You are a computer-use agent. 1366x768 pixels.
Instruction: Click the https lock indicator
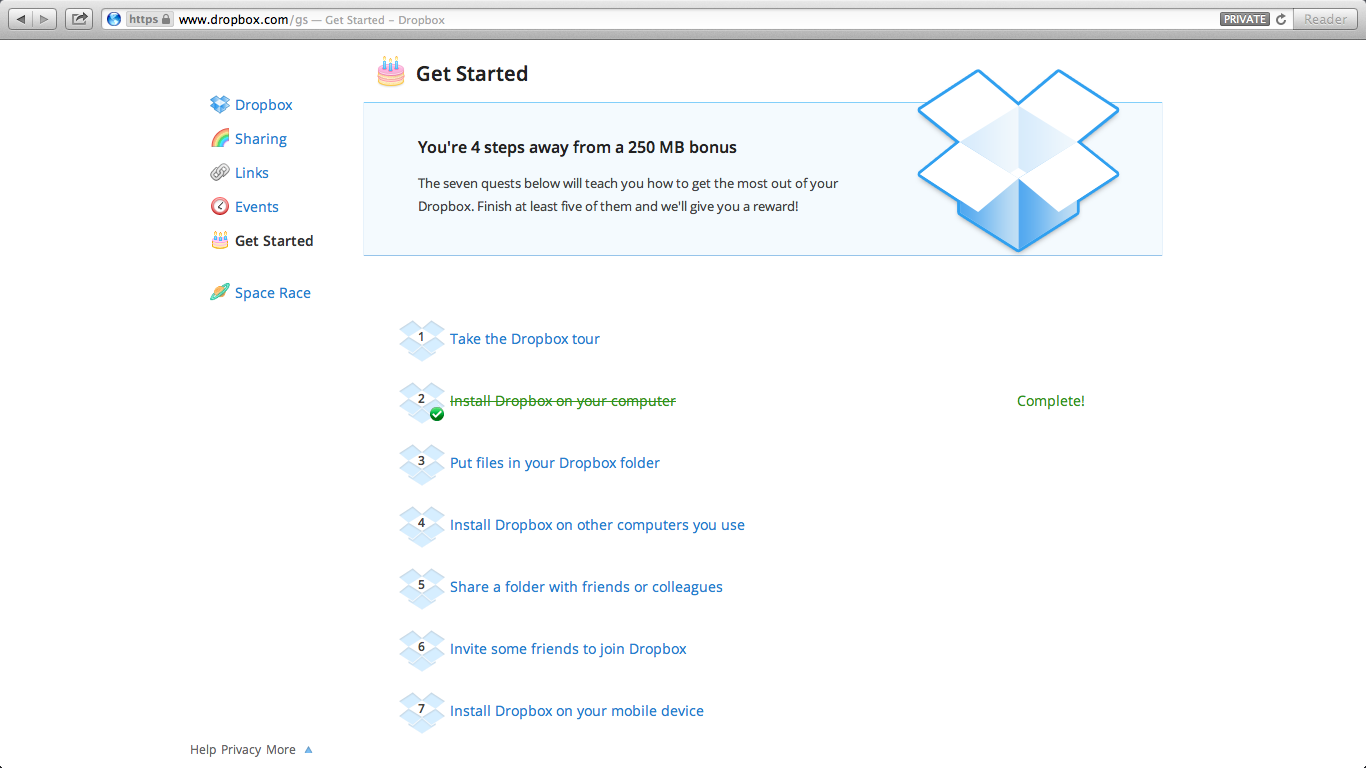(150, 19)
